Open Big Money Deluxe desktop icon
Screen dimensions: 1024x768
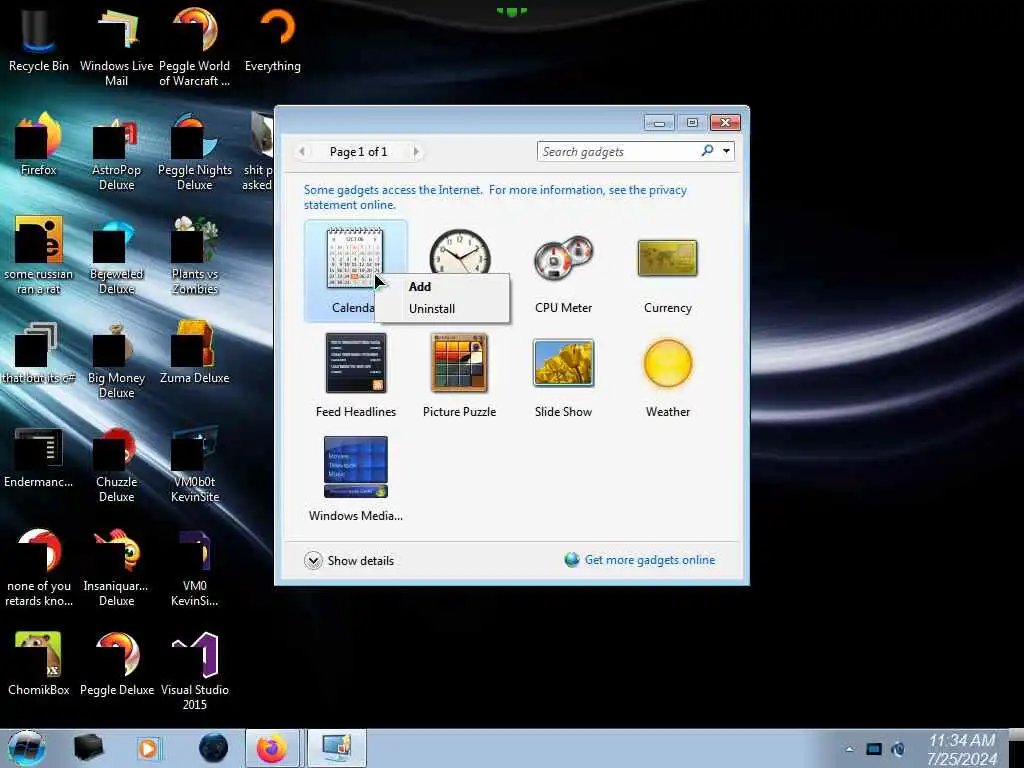pos(116,360)
